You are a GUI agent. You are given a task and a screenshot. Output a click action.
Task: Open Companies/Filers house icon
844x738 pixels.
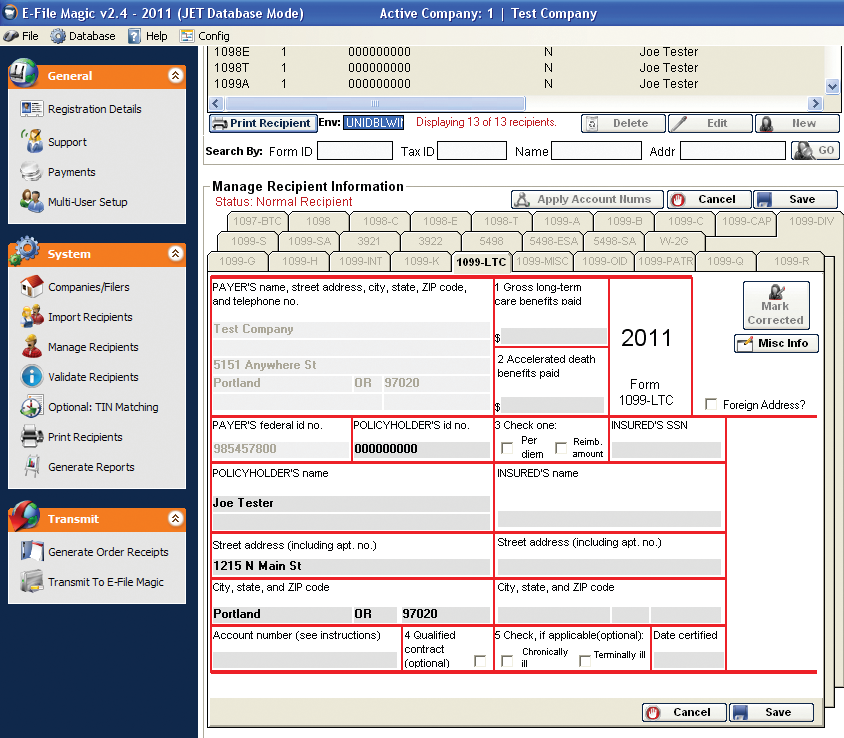coord(31,287)
